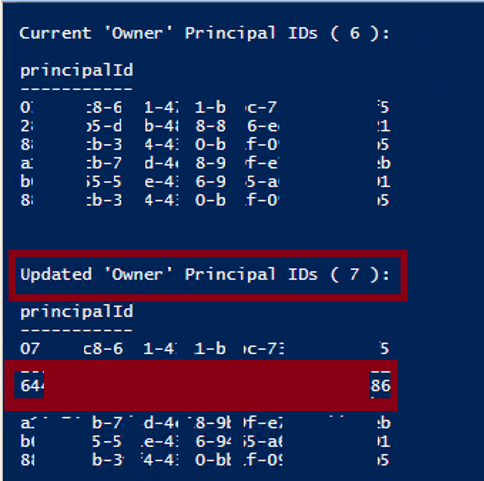
Task: Click the dashed separator under first principalId header
Action: point(76,89)
